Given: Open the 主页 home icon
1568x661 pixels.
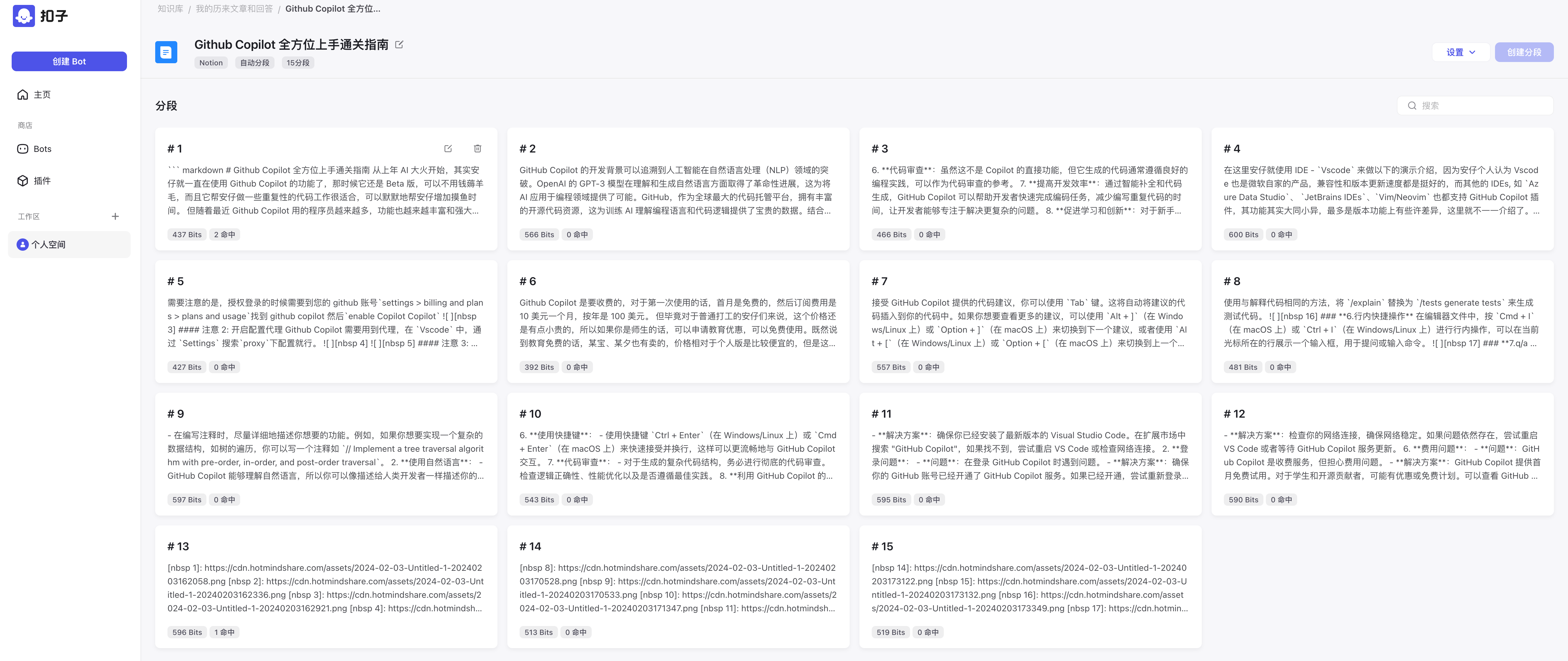Looking at the screenshot, I should coord(22,95).
